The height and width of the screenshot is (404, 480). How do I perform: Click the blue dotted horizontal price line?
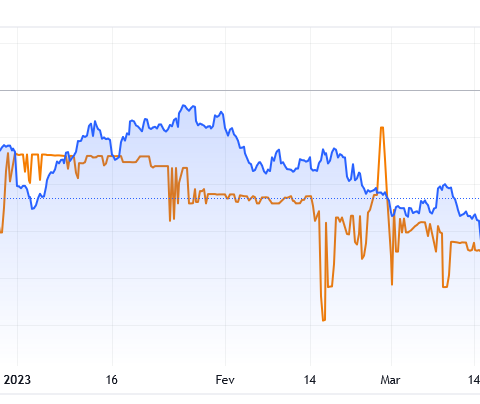240,199
